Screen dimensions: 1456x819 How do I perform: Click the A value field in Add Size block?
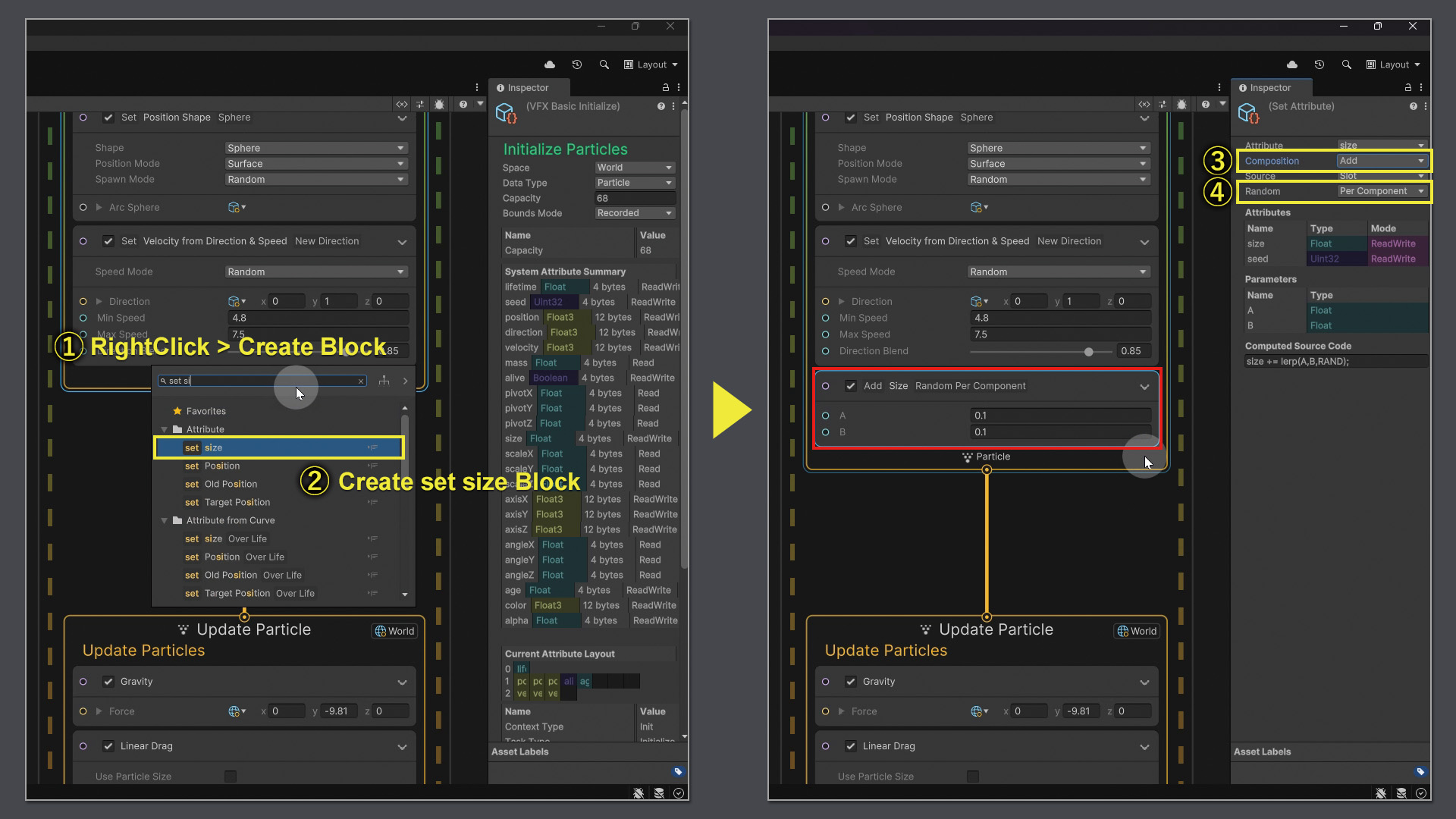[x=1060, y=416]
